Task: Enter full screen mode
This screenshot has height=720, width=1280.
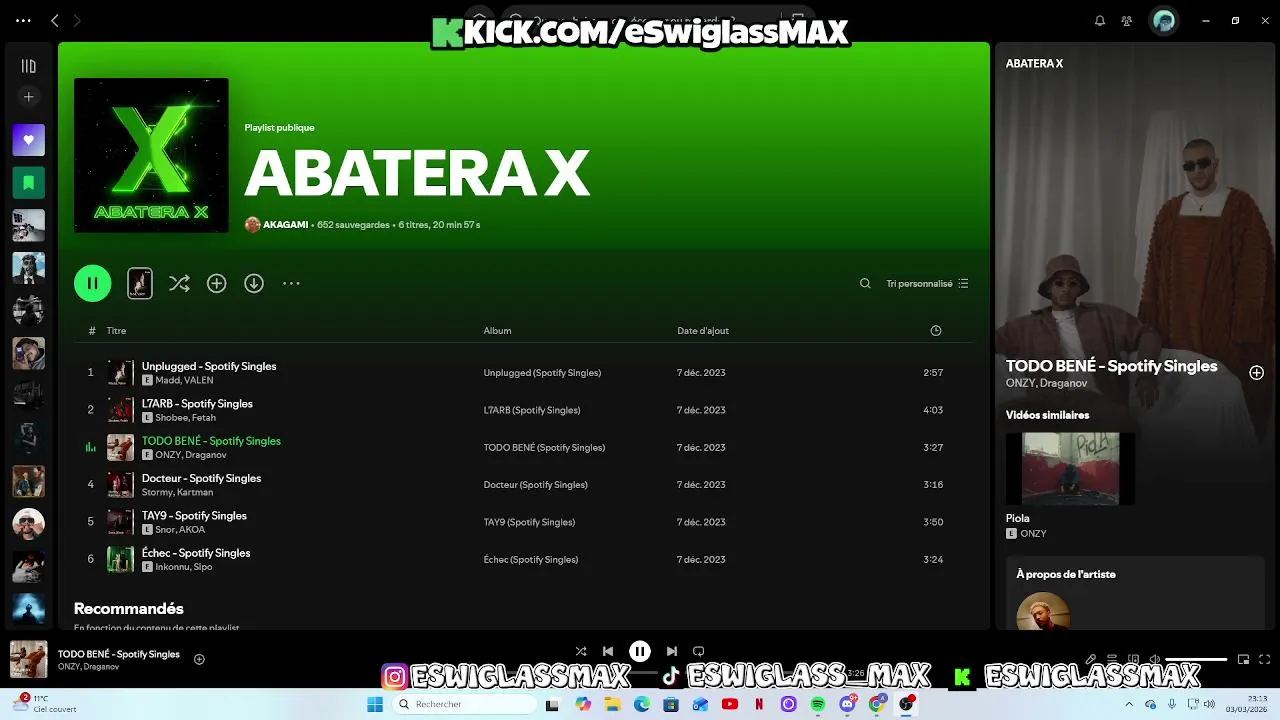Action: 1265,659
